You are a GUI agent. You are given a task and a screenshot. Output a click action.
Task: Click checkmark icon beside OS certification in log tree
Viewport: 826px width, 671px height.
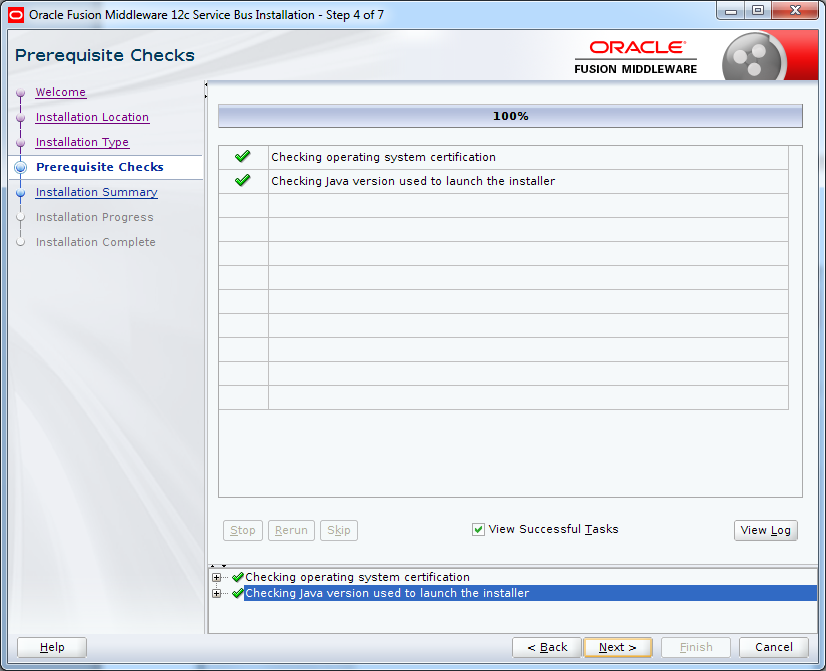click(238, 577)
